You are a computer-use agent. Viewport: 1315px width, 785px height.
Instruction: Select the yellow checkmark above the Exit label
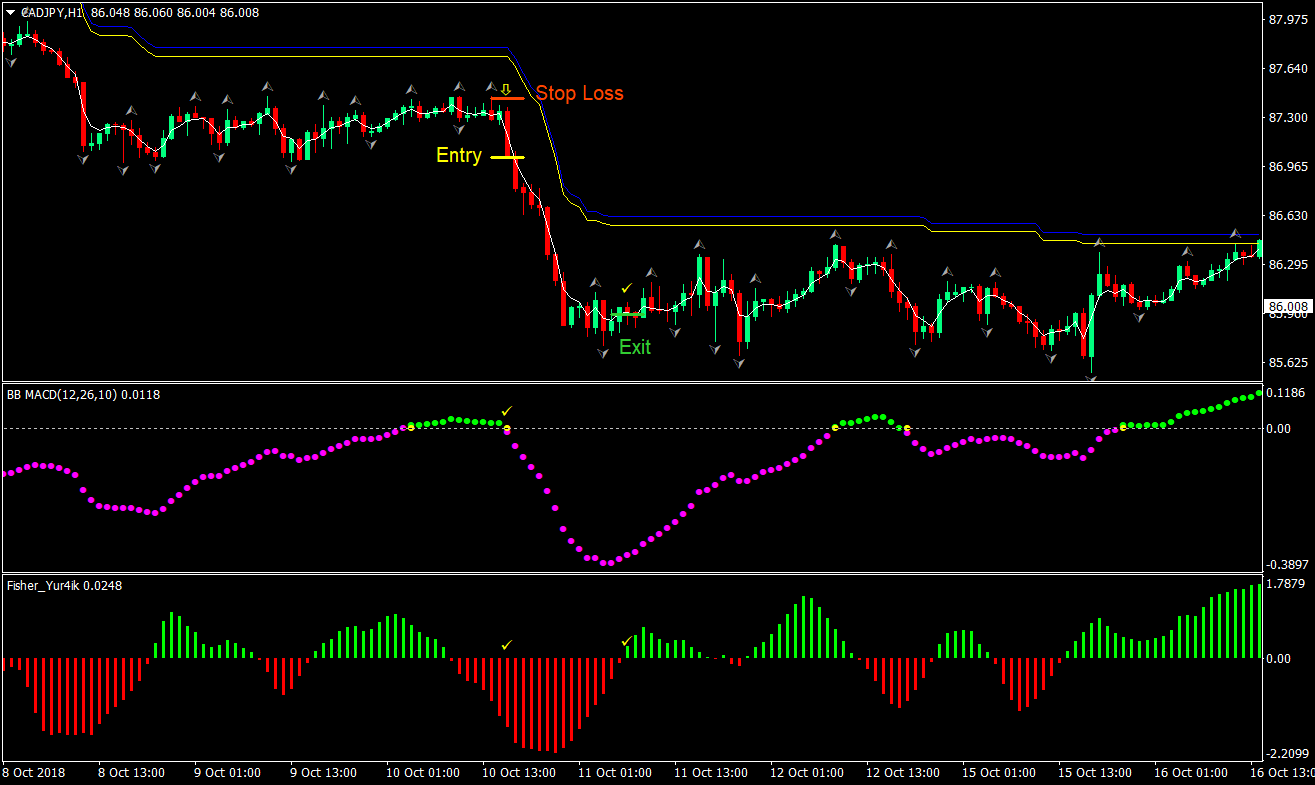coord(628,288)
